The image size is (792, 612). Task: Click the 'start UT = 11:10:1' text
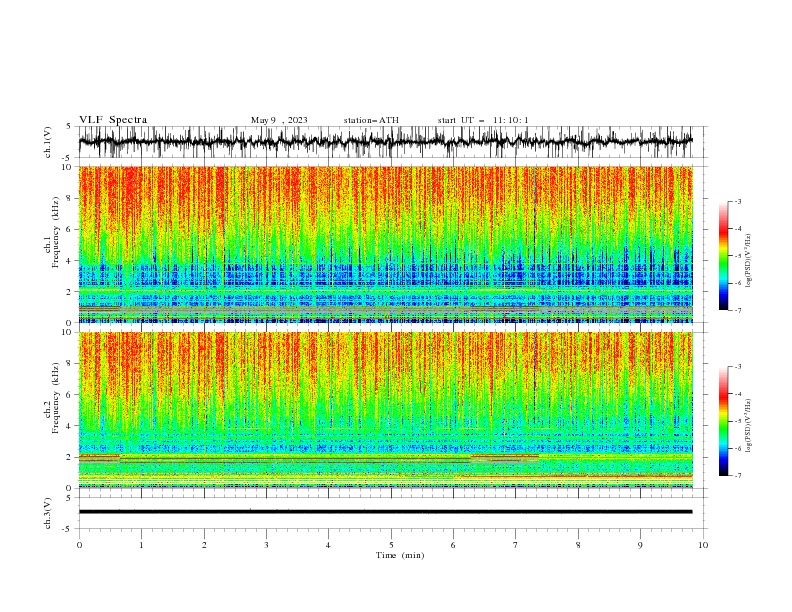pyautogui.click(x=483, y=120)
